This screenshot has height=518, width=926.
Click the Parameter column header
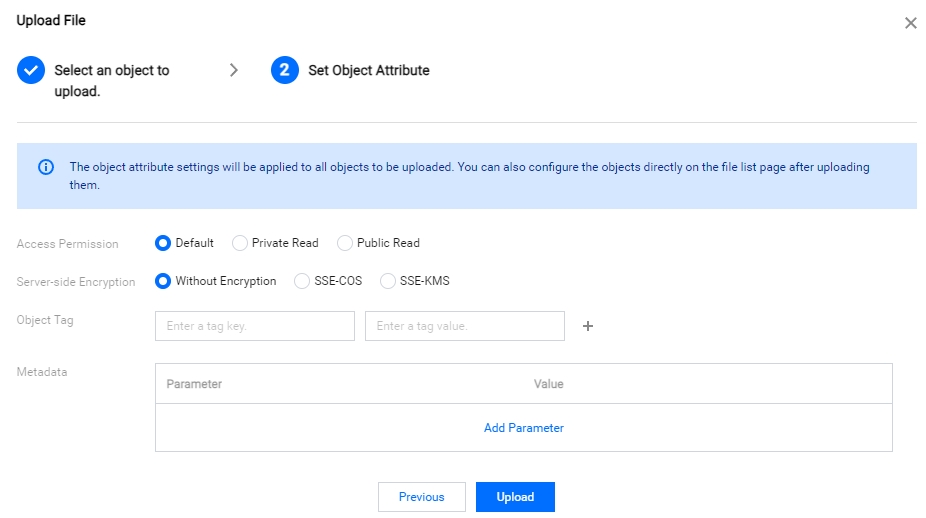pyautogui.click(x=194, y=384)
